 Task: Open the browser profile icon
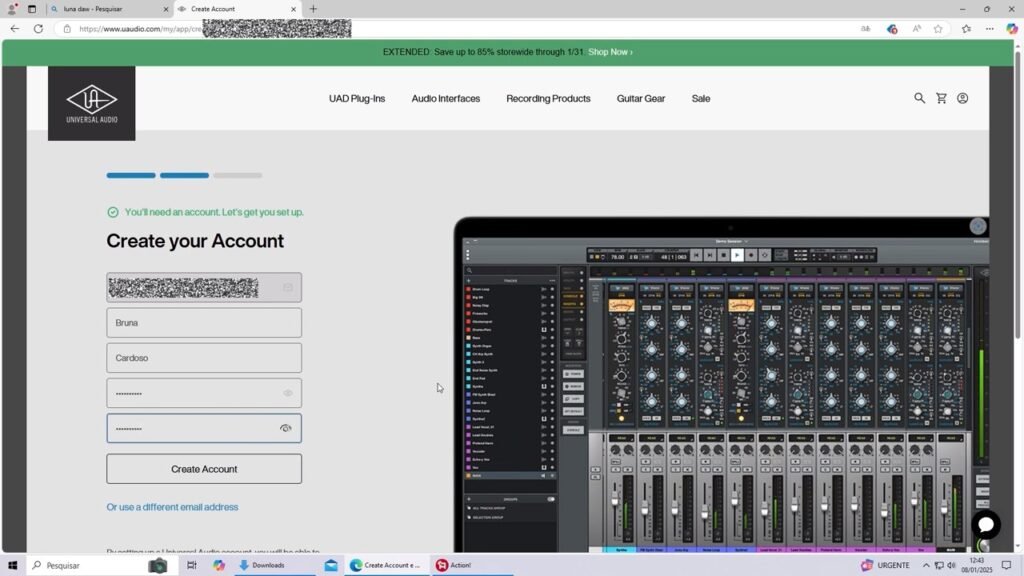click(x=11, y=9)
